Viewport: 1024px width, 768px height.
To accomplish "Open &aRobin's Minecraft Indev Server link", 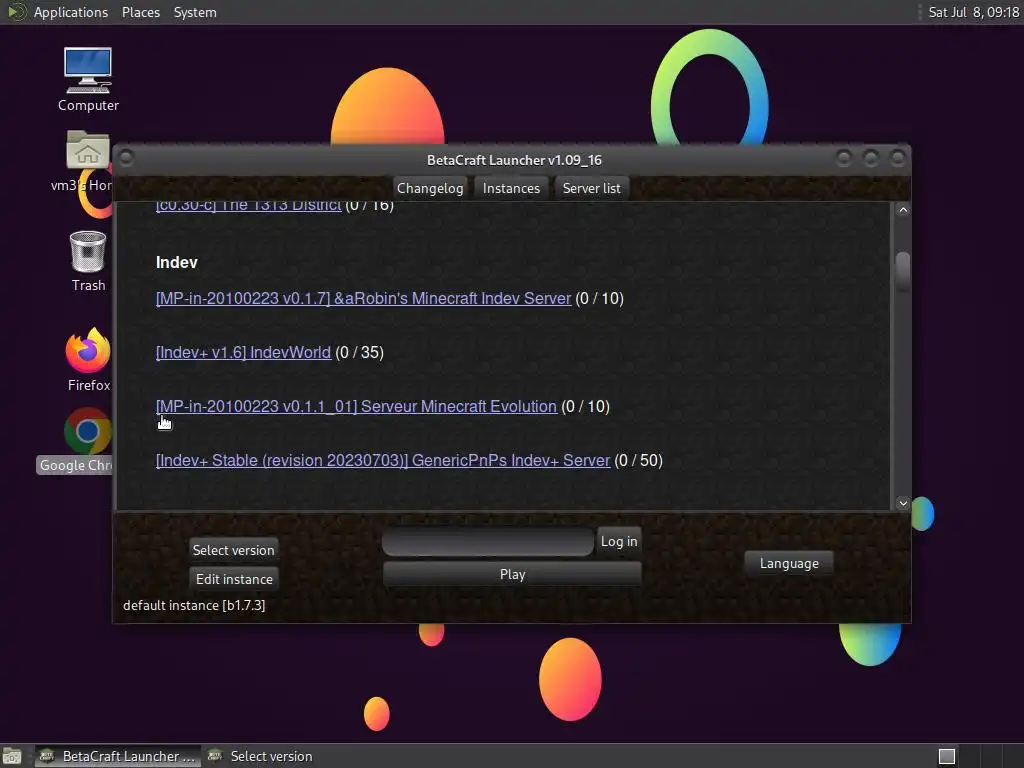I will [364, 298].
